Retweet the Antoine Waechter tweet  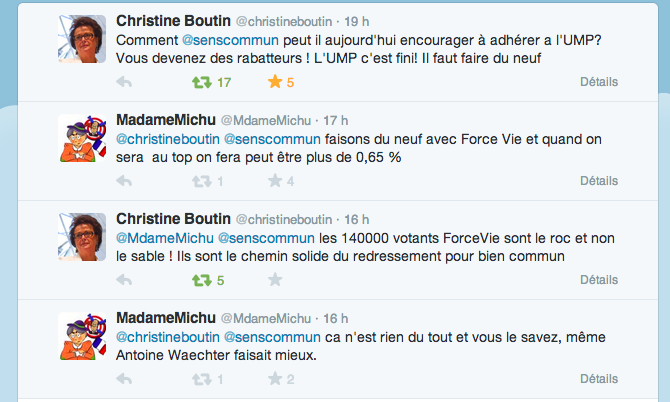tap(202, 379)
